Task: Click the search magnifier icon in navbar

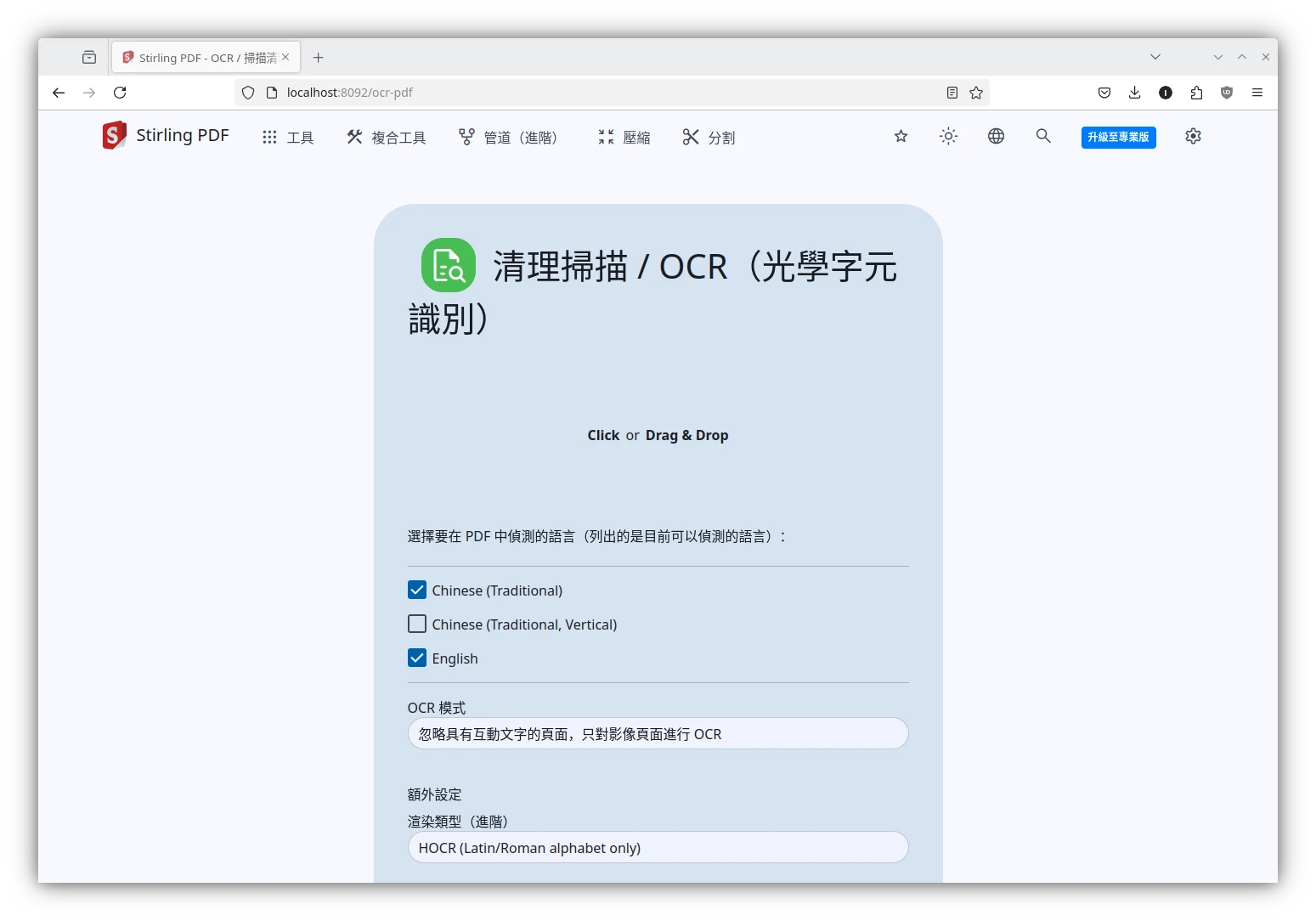Action: (x=1043, y=136)
